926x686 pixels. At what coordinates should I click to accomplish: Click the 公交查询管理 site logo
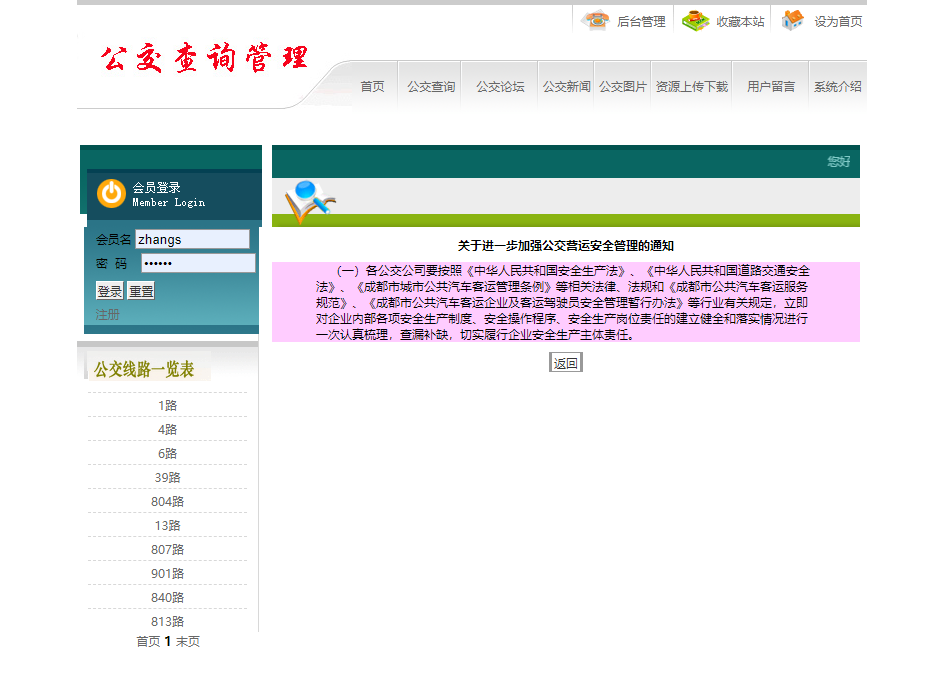click(204, 58)
